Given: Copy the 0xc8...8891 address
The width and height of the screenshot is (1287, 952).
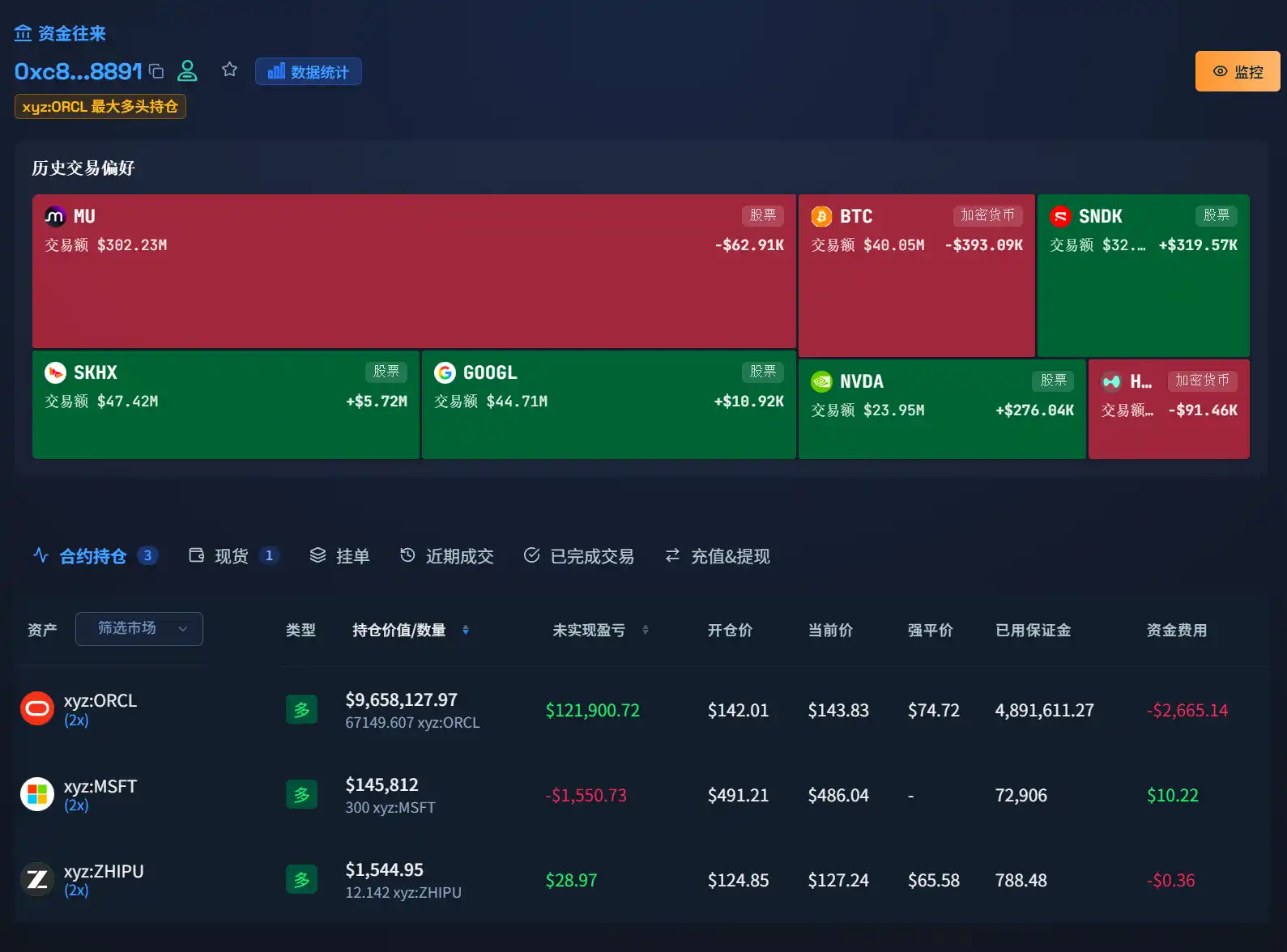Looking at the screenshot, I should click(157, 71).
